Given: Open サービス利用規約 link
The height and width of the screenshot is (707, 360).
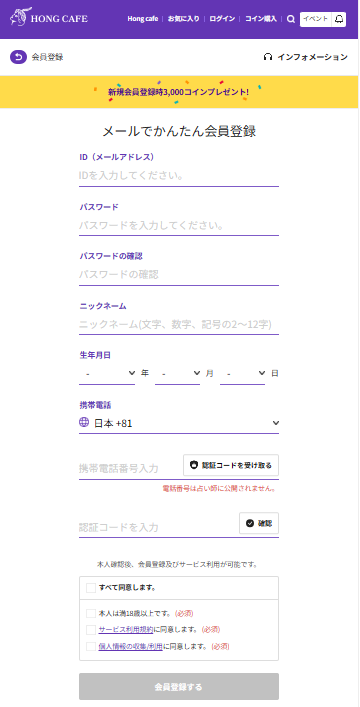Looking at the screenshot, I should point(125,629).
